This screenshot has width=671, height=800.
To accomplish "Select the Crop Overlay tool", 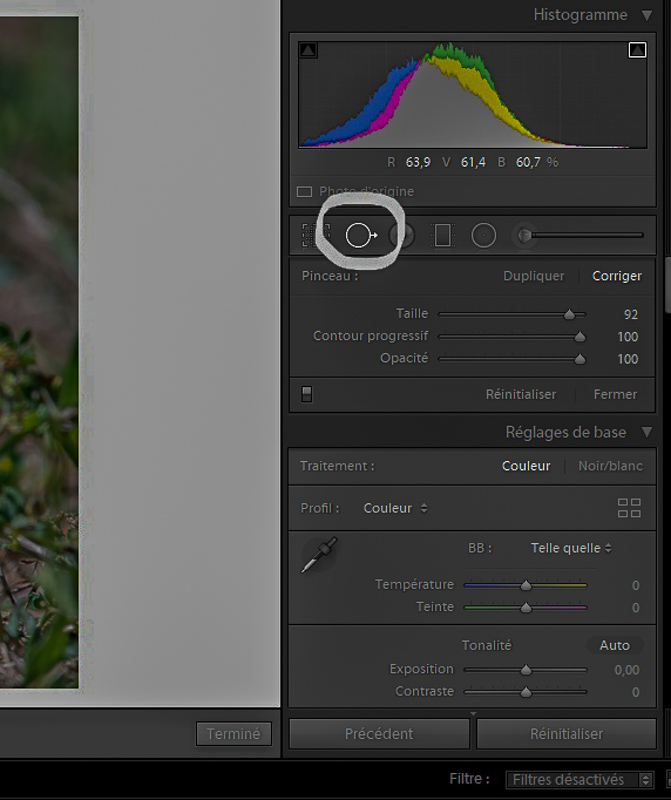I will (x=316, y=235).
